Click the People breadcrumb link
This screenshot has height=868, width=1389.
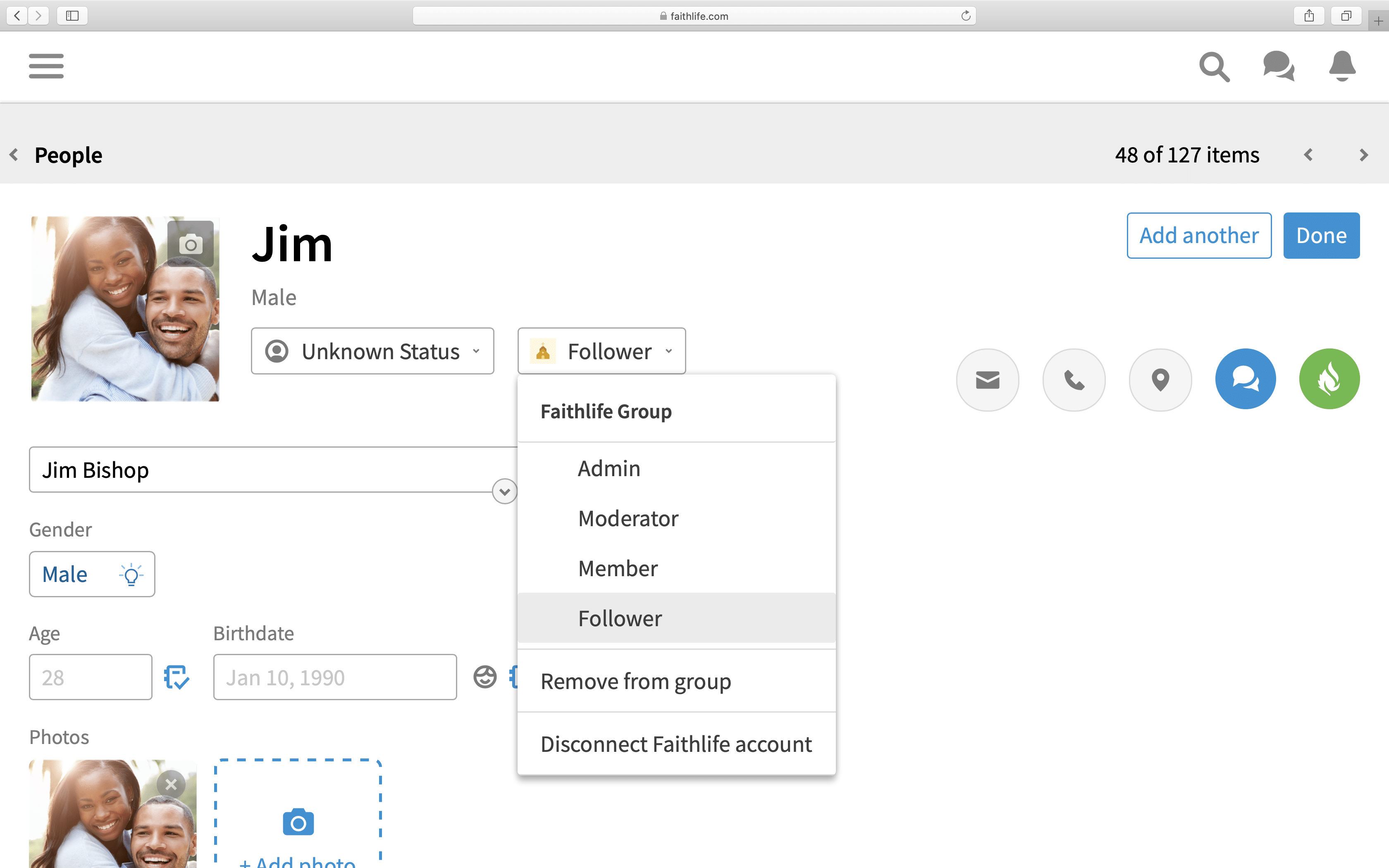[x=68, y=155]
